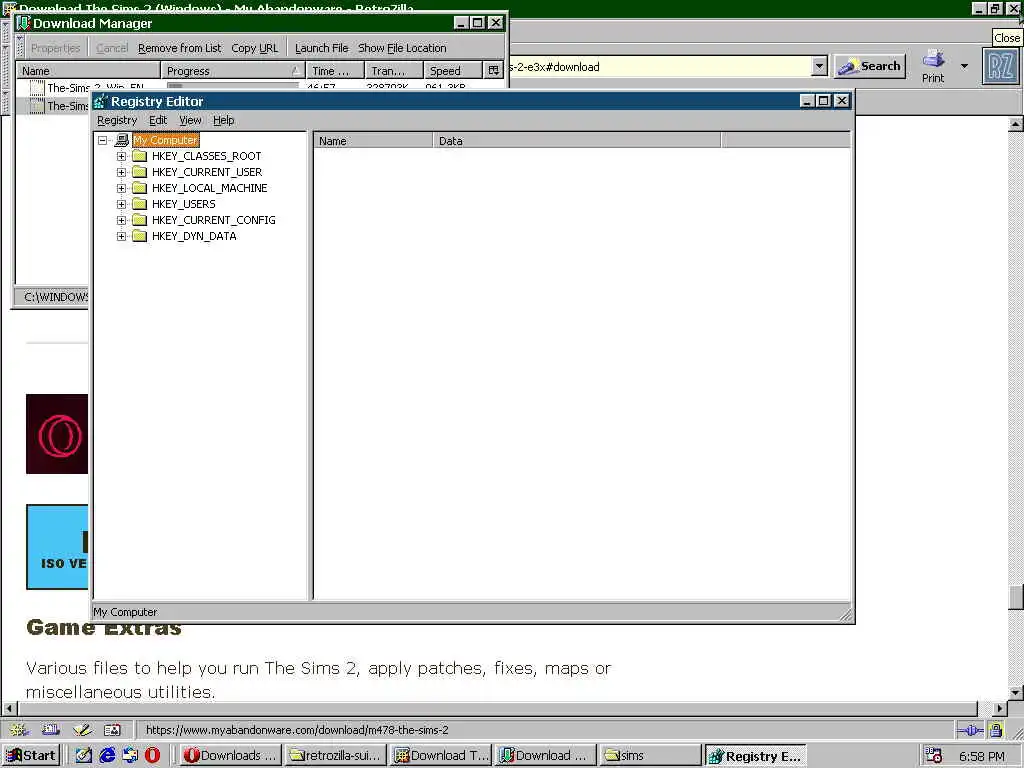Switch to retrozilla-sui... taskbar button
This screenshot has width=1024, height=768.
[336, 756]
